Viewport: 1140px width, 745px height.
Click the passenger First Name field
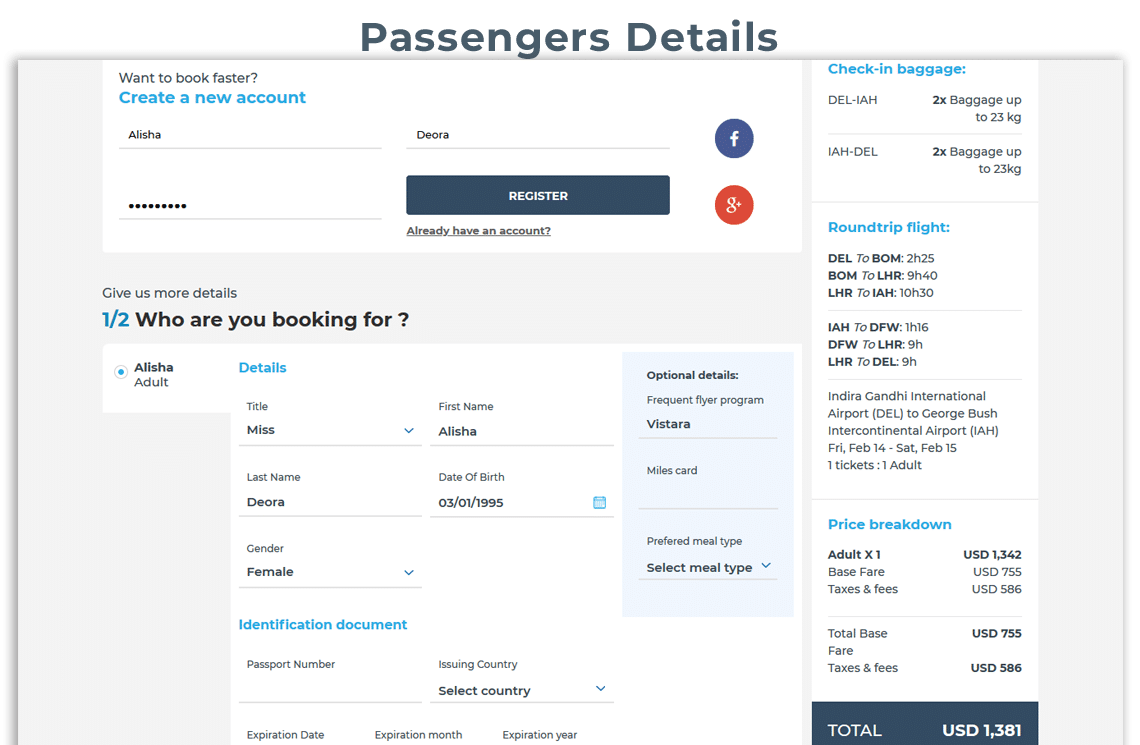pos(522,431)
